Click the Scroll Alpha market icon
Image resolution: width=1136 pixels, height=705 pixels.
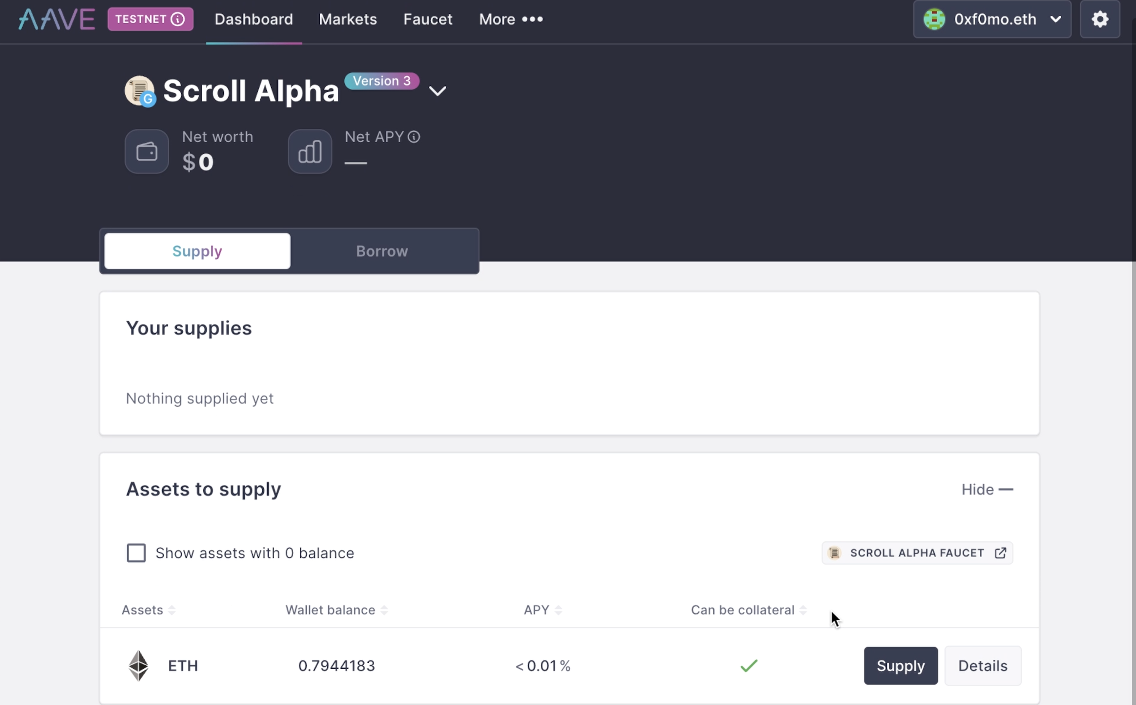(140, 91)
